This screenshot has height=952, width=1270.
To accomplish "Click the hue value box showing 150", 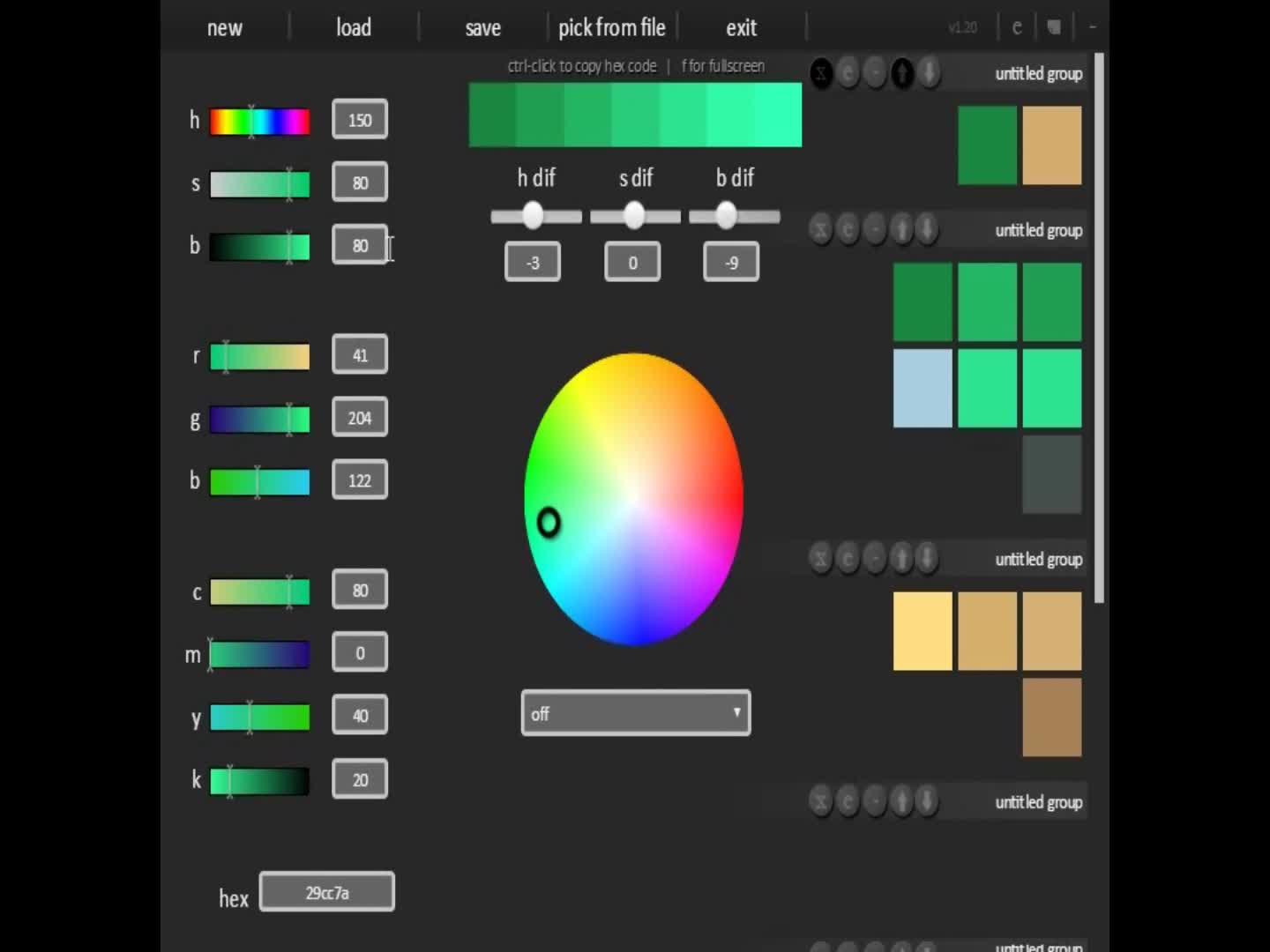I will click(360, 120).
